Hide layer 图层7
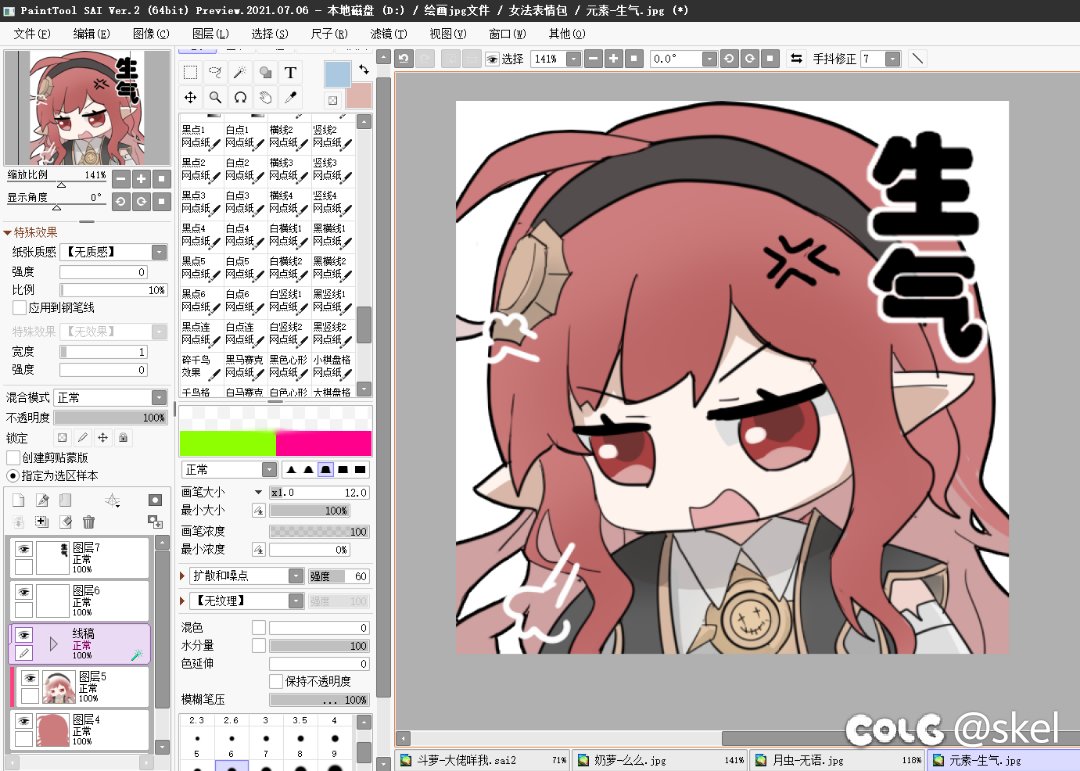 coord(24,549)
